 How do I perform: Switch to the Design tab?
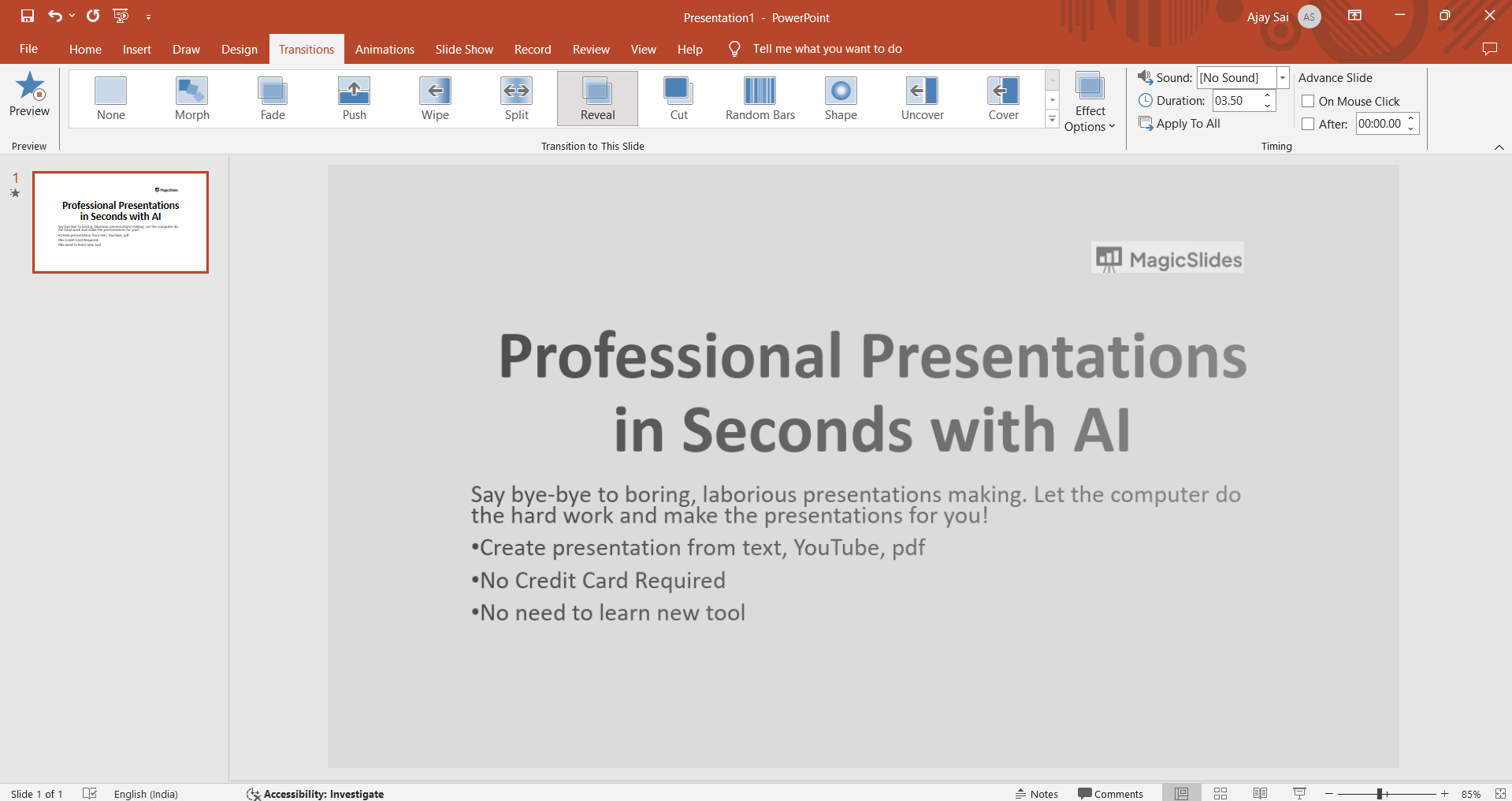point(239,49)
